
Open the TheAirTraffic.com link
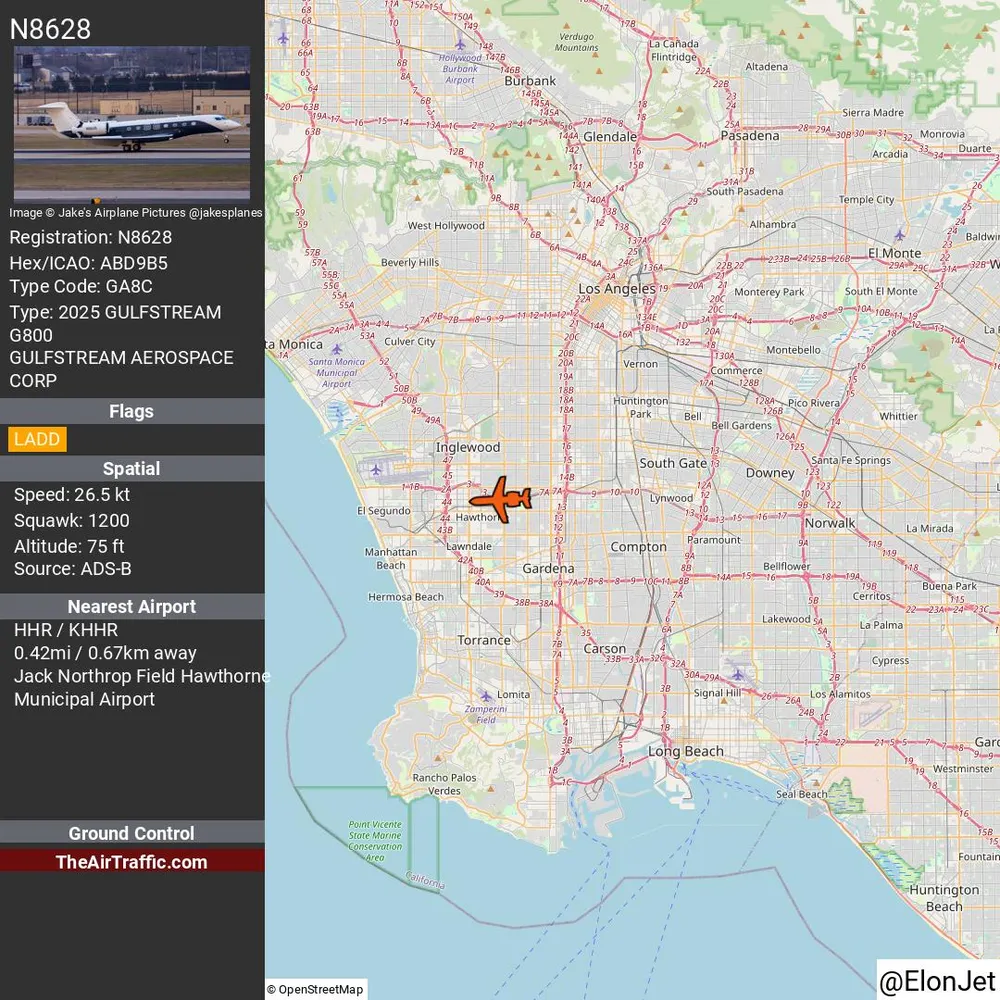(132, 862)
